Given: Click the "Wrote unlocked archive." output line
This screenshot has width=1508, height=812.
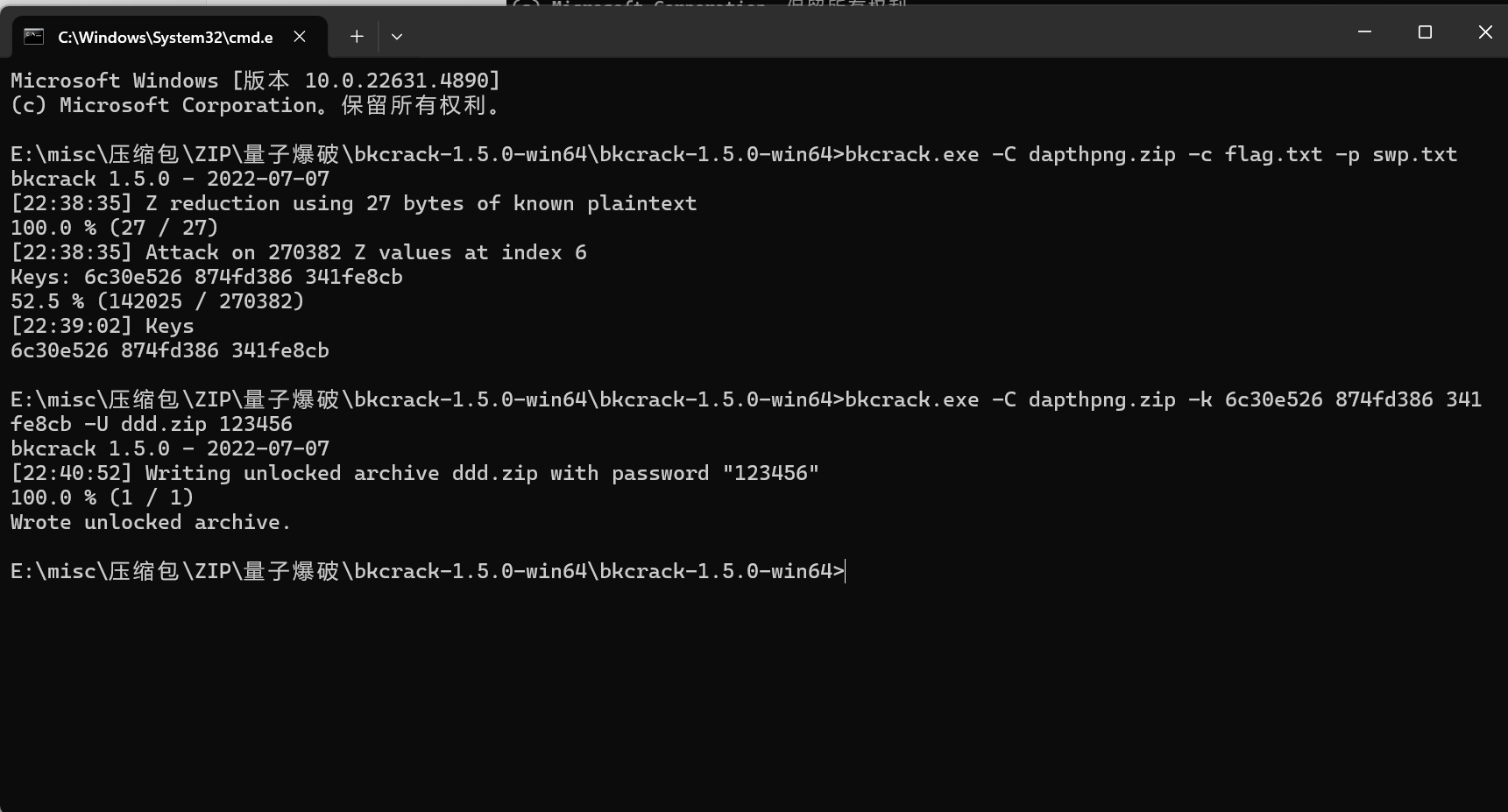Looking at the screenshot, I should (150, 522).
